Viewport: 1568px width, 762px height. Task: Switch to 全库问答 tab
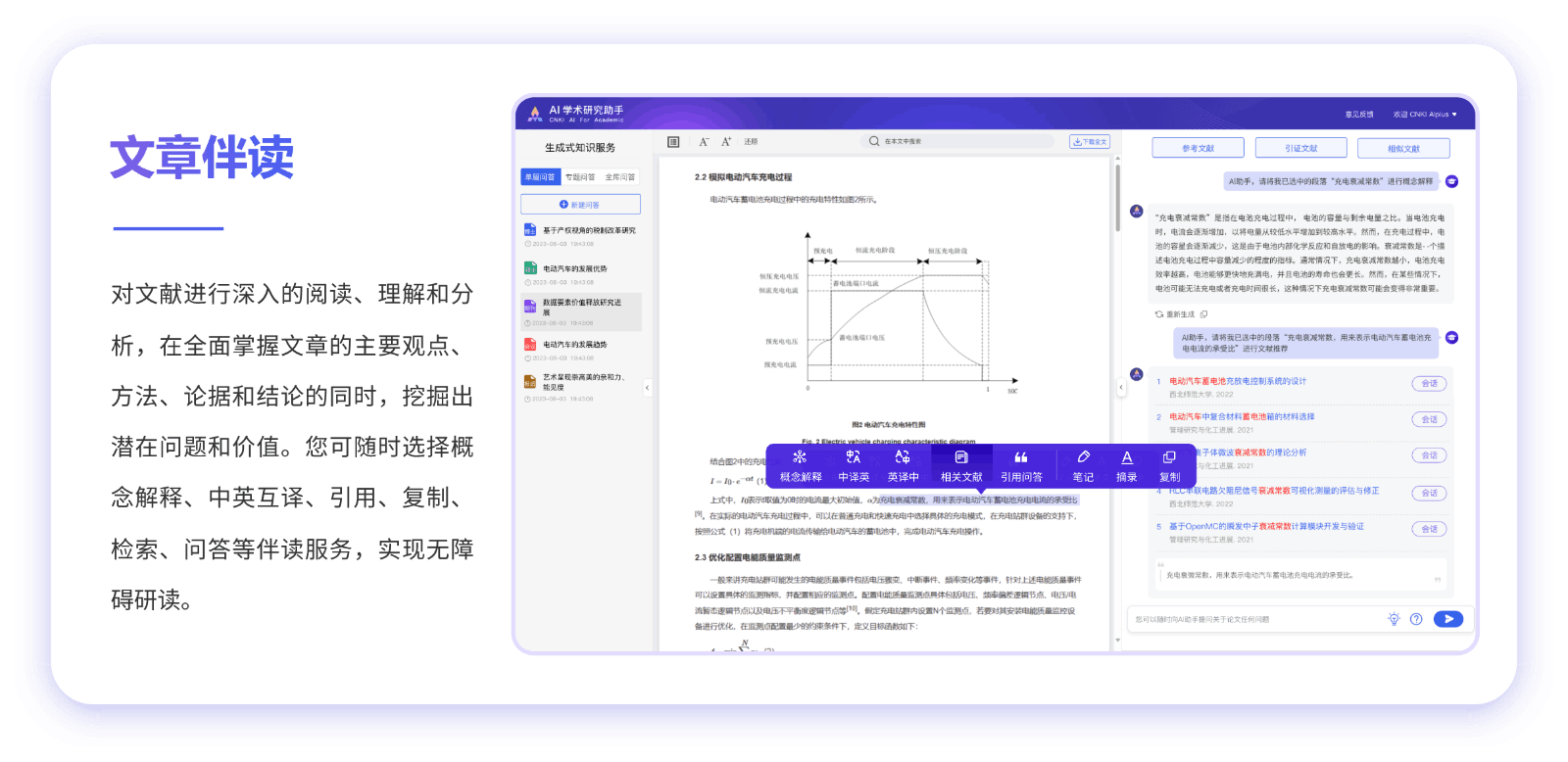point(619,177)
